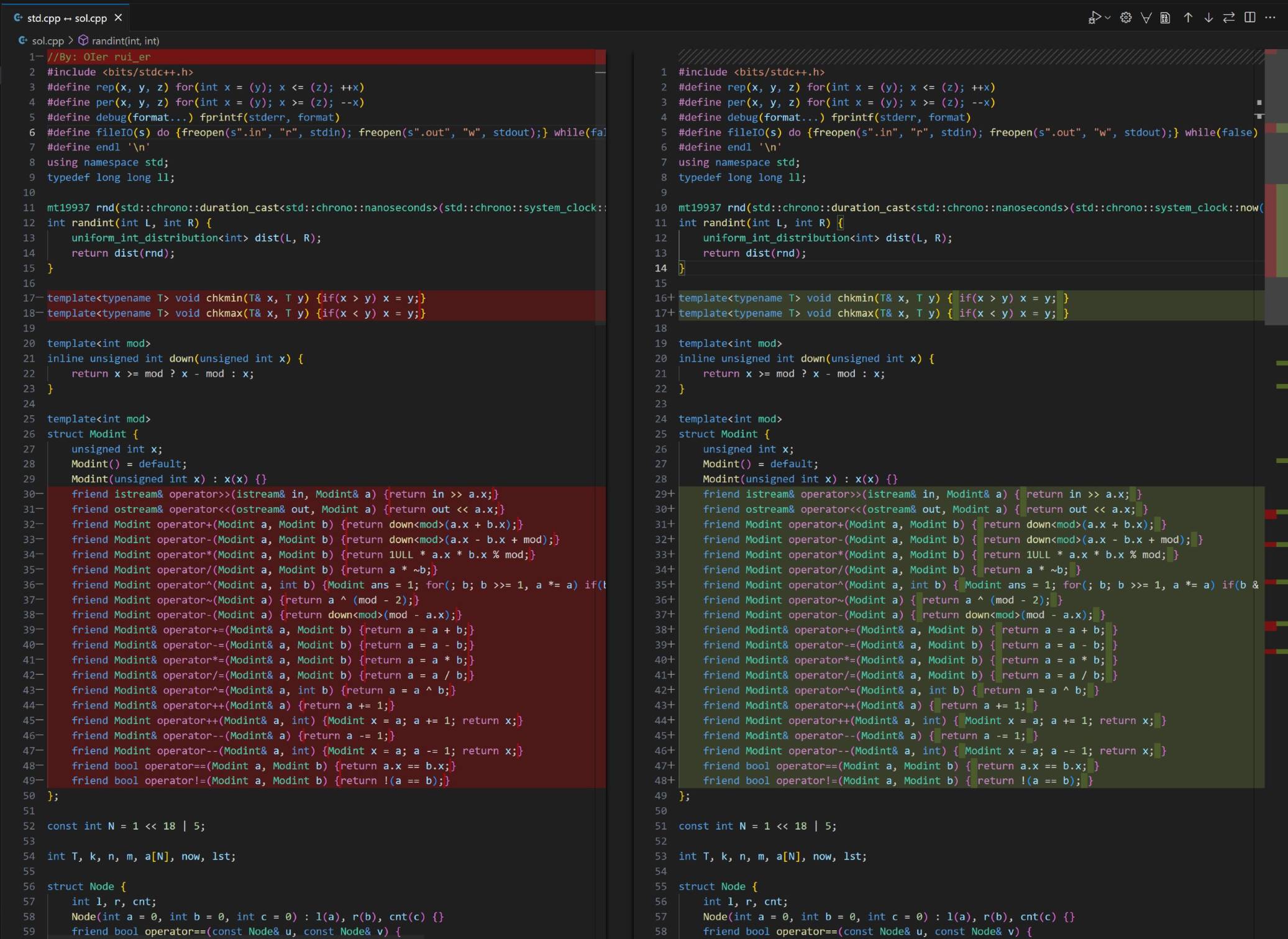Select the std.cpp ↔ sol.cpp tab

[x=66, y=18]
